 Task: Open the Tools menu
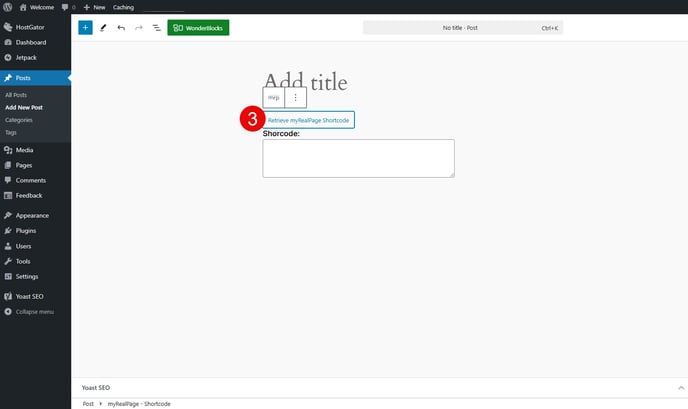click(35, 262)
